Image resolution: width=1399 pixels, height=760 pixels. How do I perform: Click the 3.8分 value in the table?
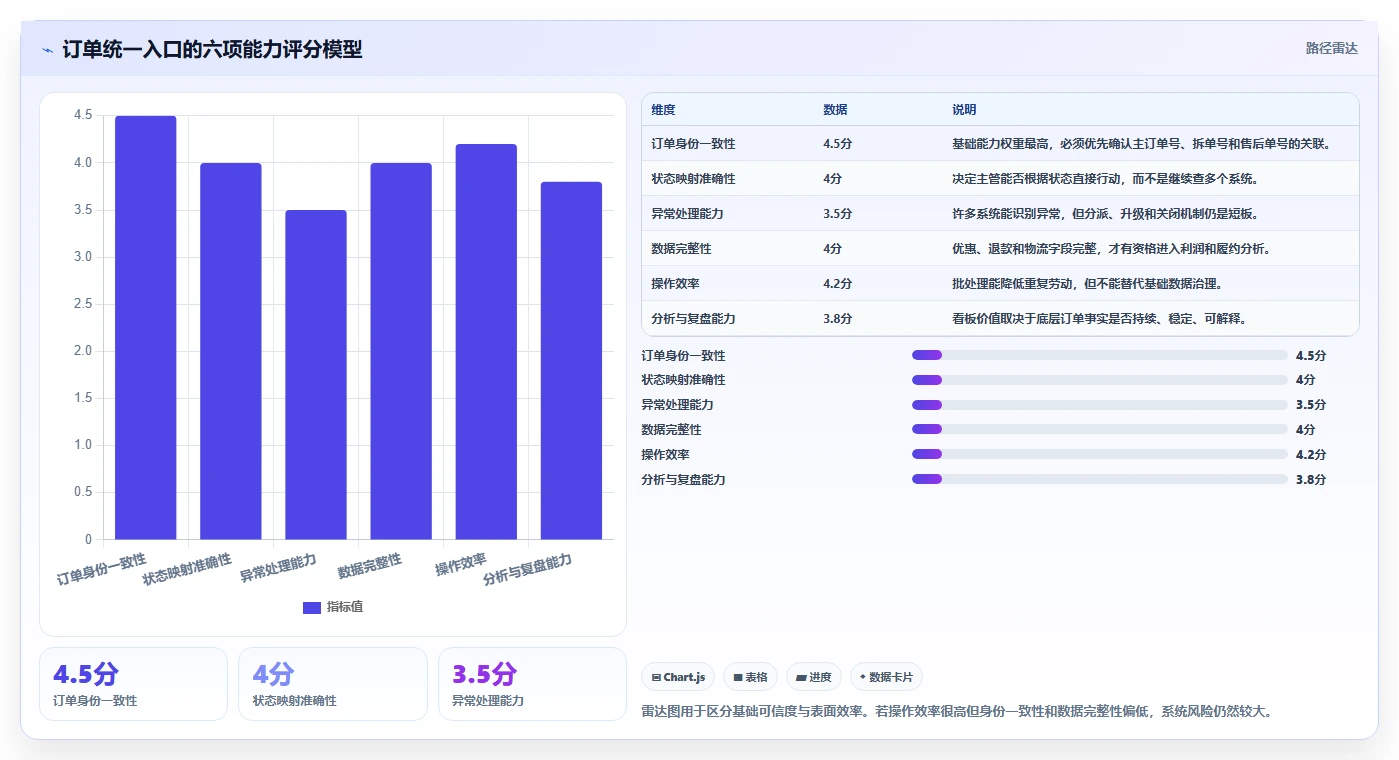(x=838, y=319)
